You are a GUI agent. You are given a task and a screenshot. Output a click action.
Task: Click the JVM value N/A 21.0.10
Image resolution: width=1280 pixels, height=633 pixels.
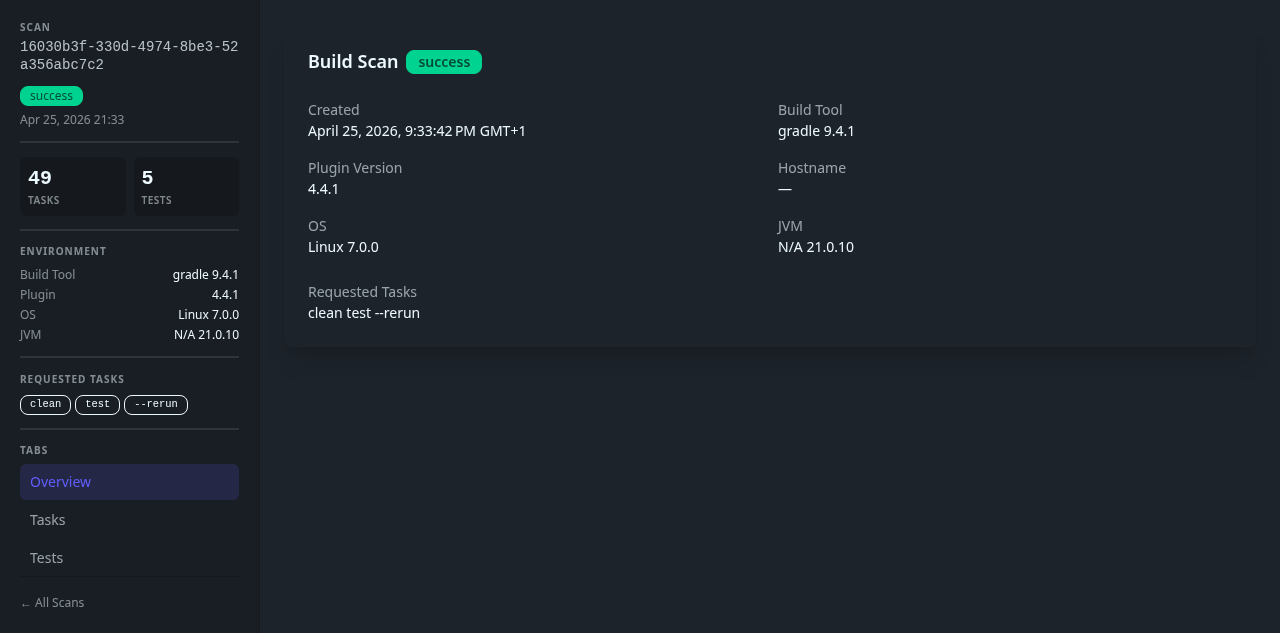[x=816, y=246]
